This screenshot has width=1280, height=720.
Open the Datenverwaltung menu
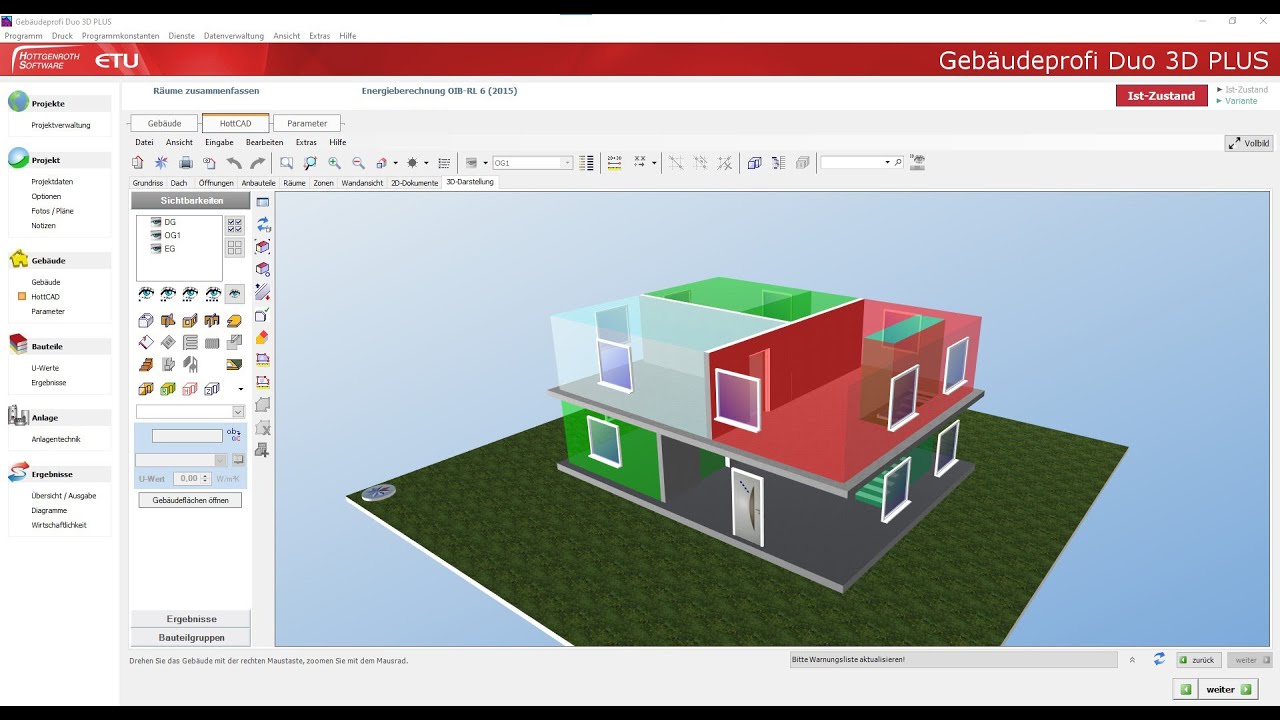pyautogui.click(x=234, y=36)
